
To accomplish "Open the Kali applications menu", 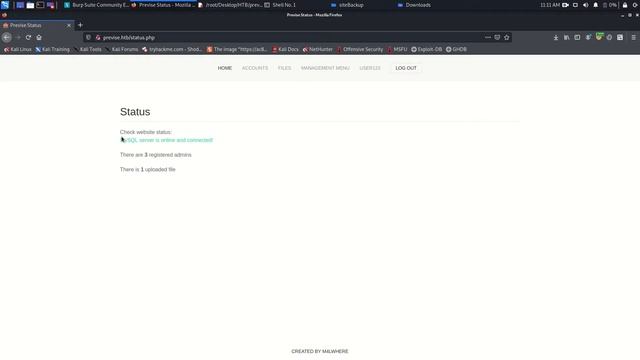I will (5, 5).
